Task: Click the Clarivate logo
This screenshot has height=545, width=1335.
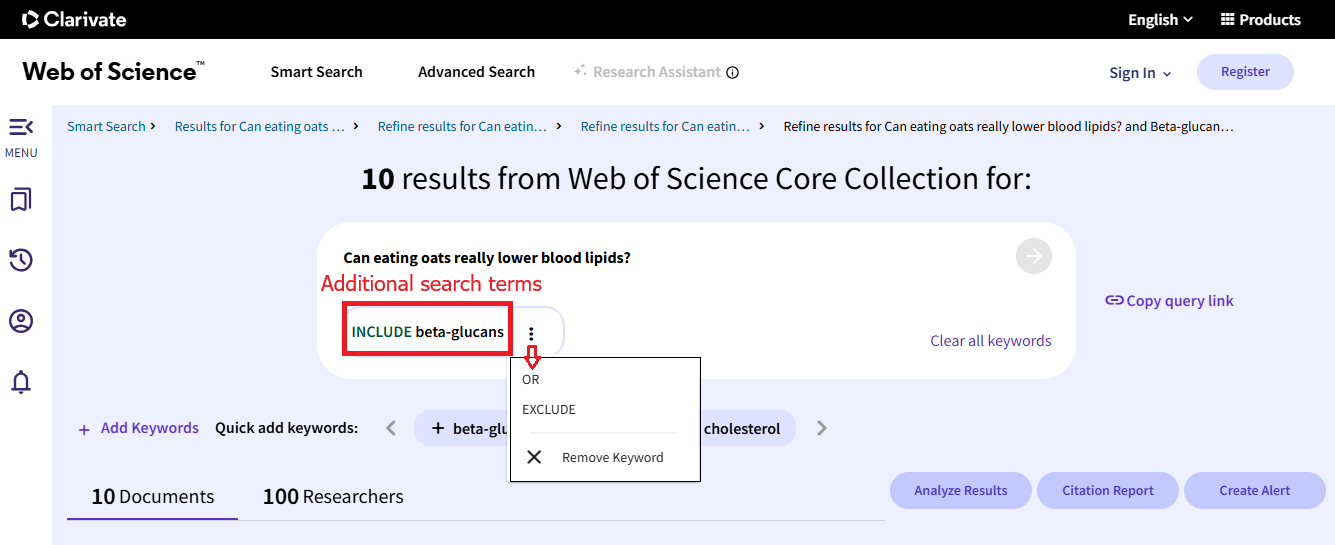Action: (x=74, y=19)
